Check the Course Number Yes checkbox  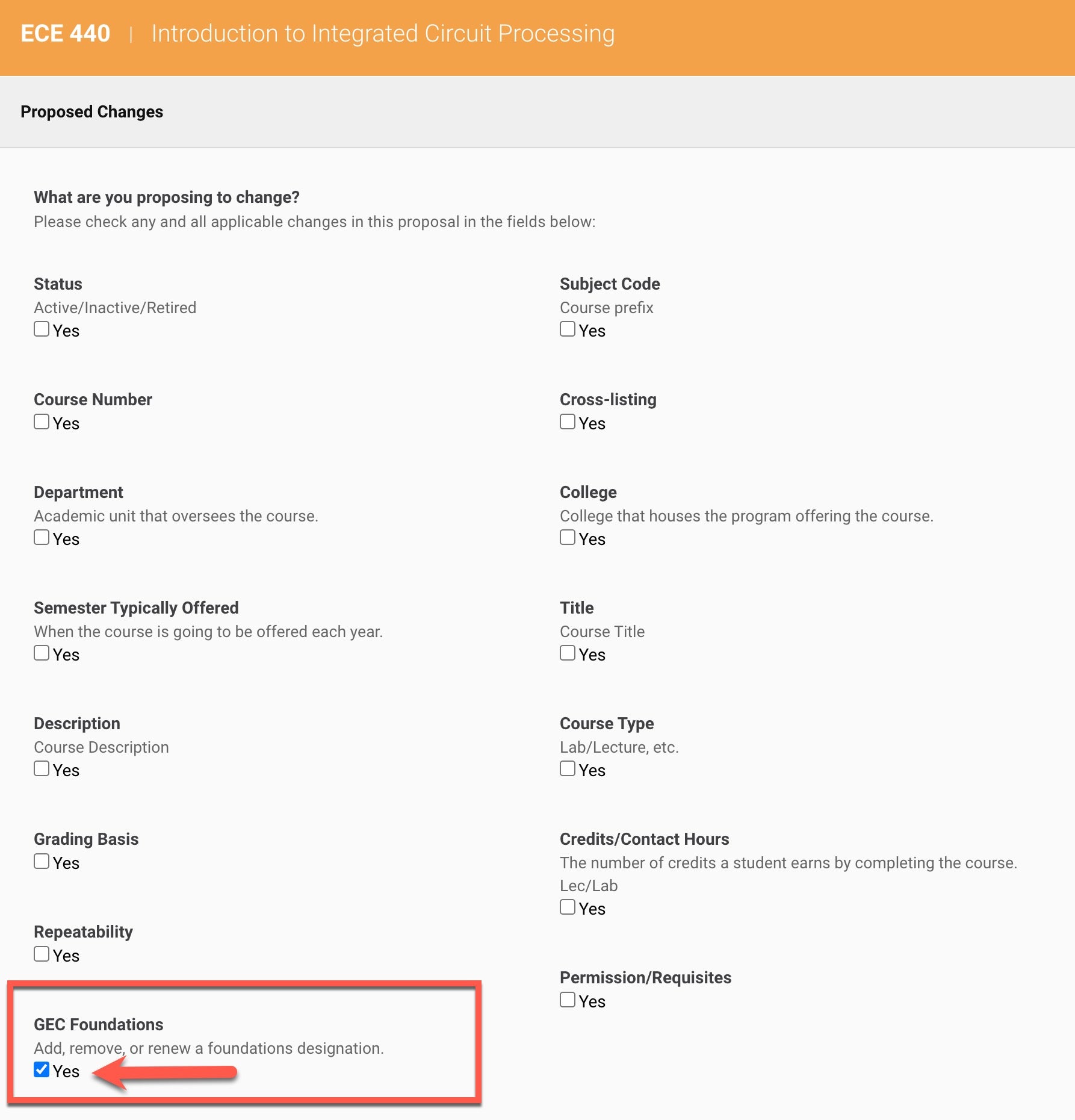42,422
